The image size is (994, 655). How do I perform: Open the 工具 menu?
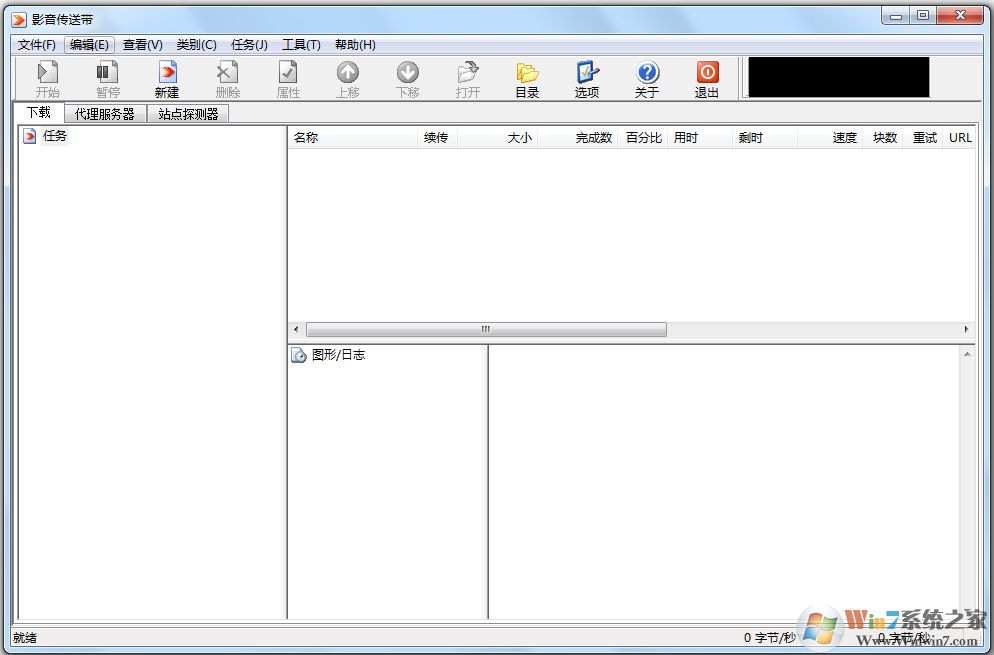pyautogui.click(x=301, y=44)
